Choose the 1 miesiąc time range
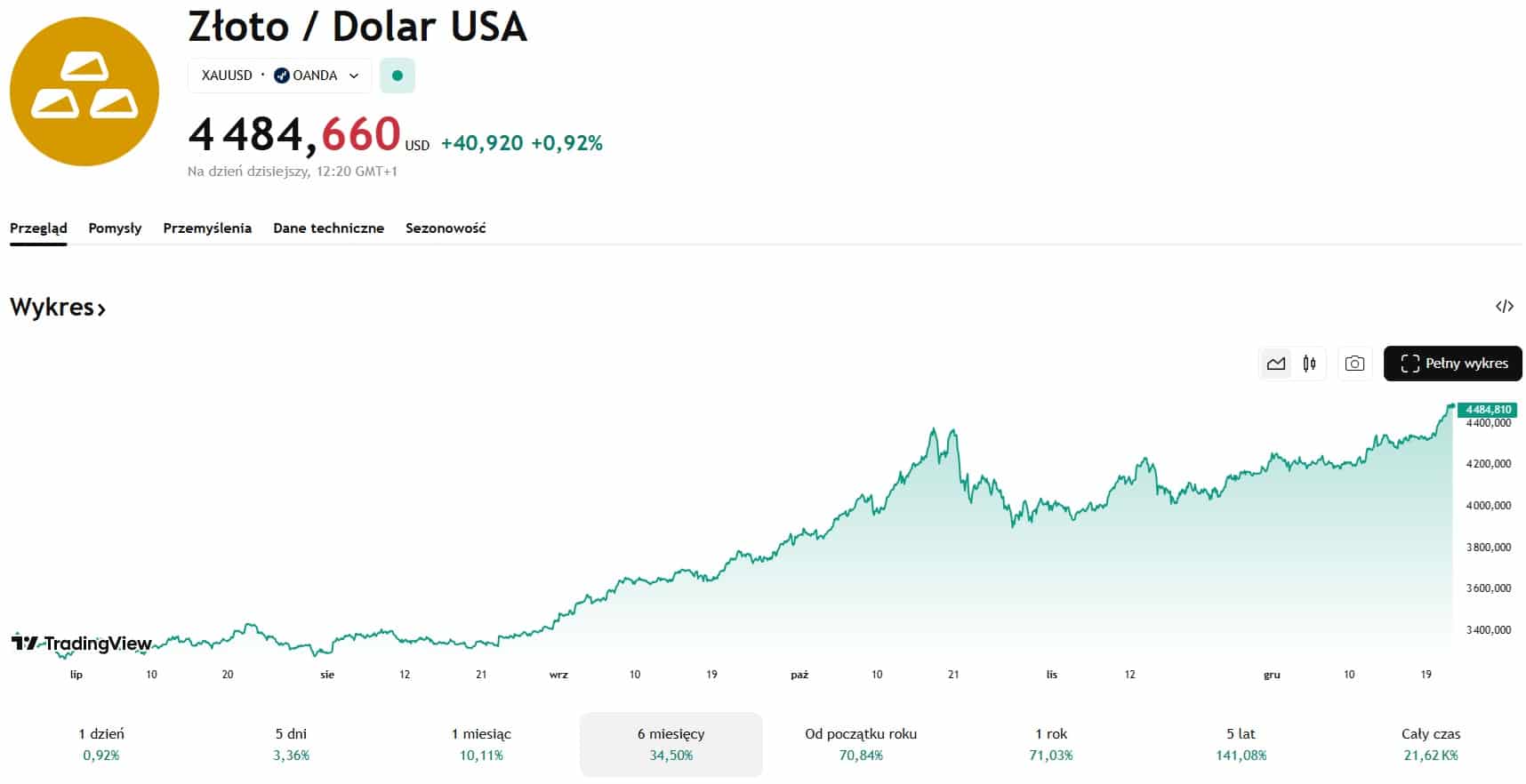This screenshot has width=1526, height=784. pos(481,744)
